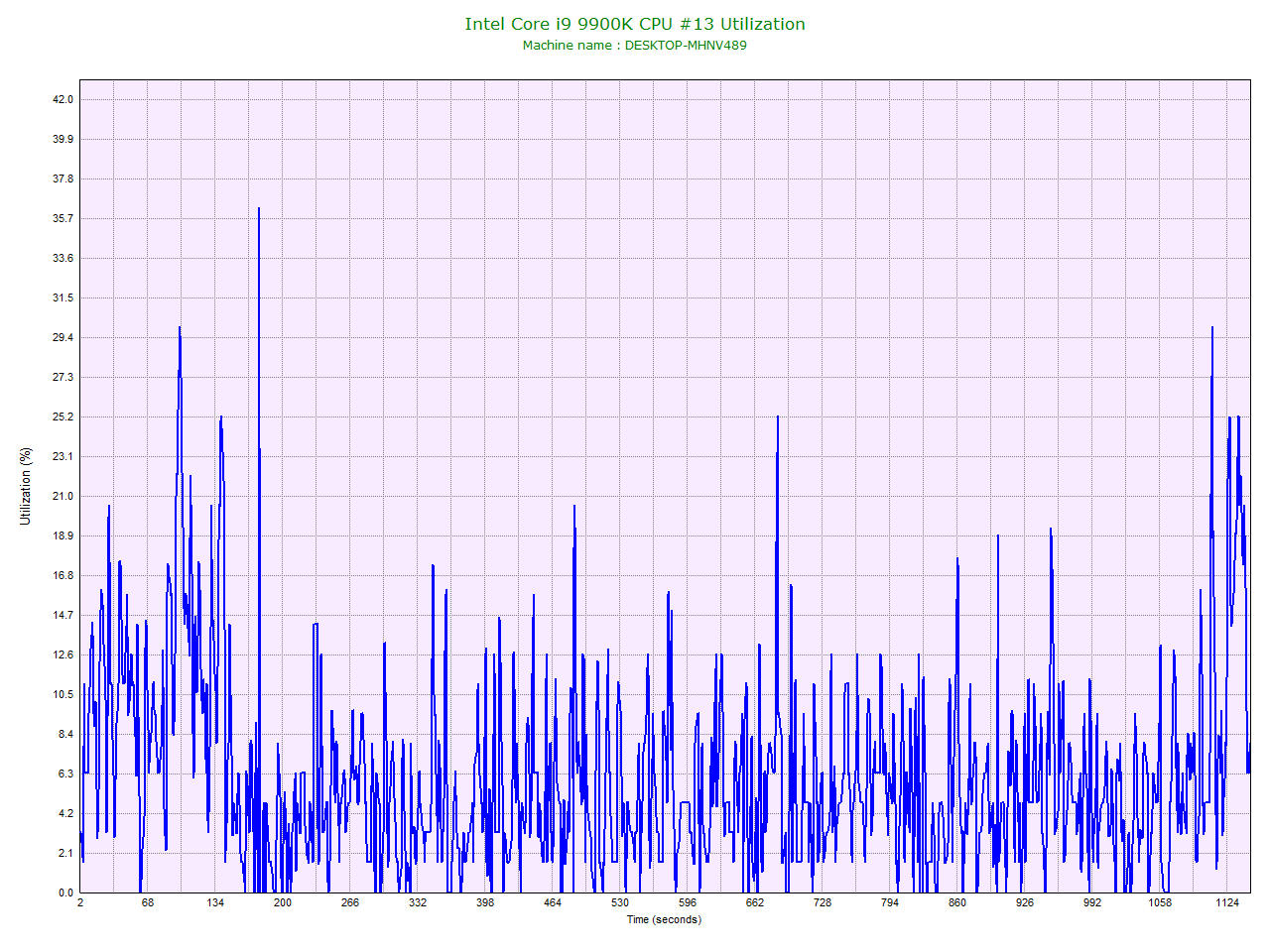Select the 1124 seconds time tick
Viewport: 1270px width, 952px height.
coord(1227,902)
